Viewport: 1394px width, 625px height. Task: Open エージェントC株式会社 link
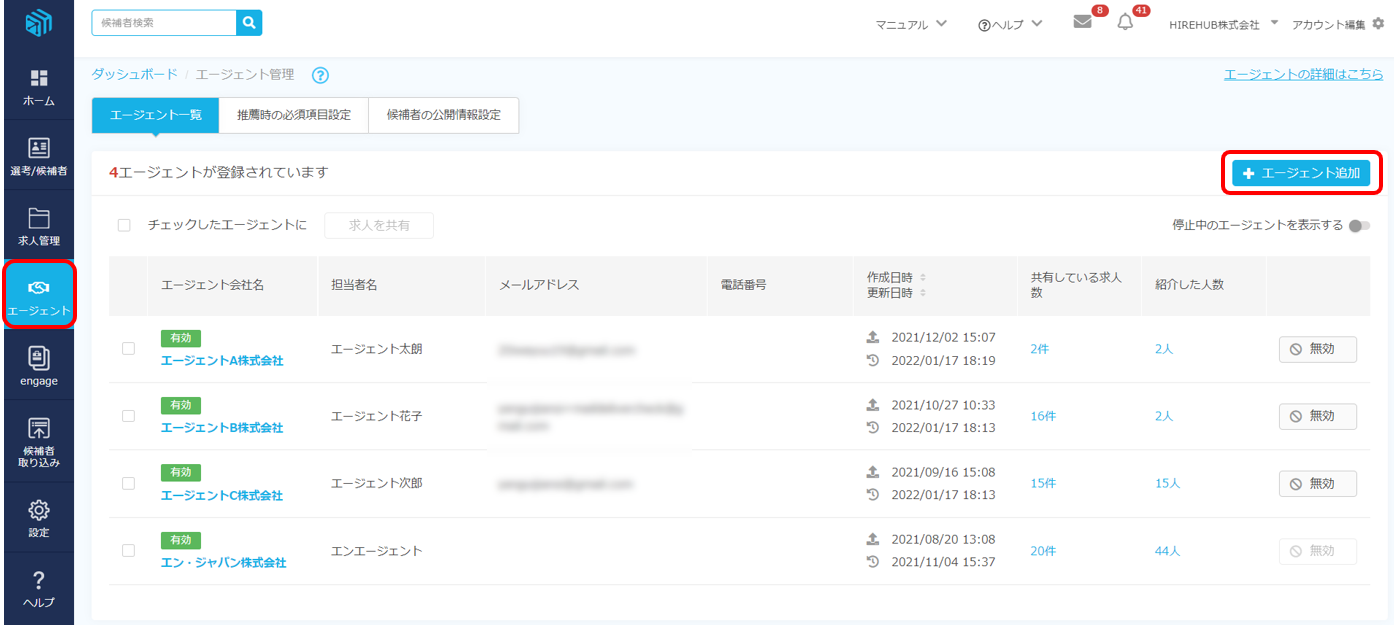point(222,495)
